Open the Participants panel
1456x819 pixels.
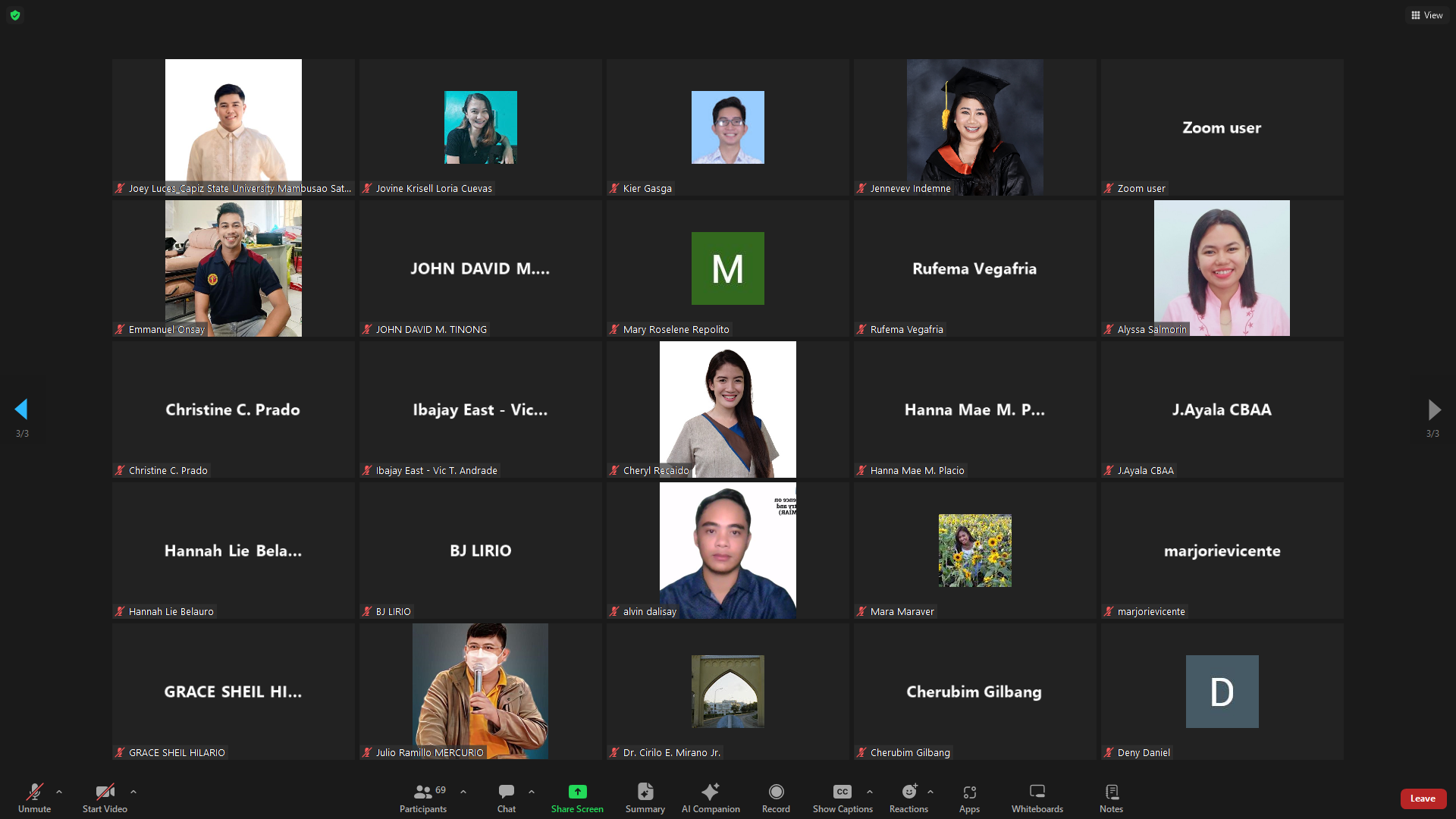423,798
